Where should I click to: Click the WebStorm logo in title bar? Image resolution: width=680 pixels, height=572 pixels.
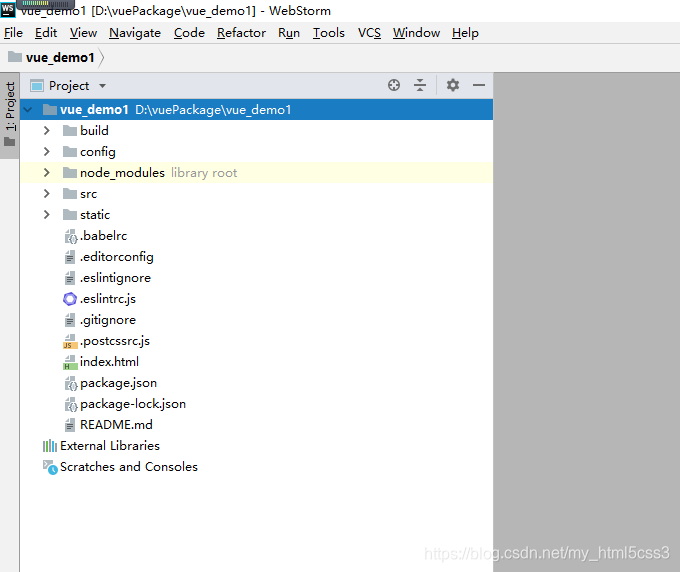click(x=8, y=9)
